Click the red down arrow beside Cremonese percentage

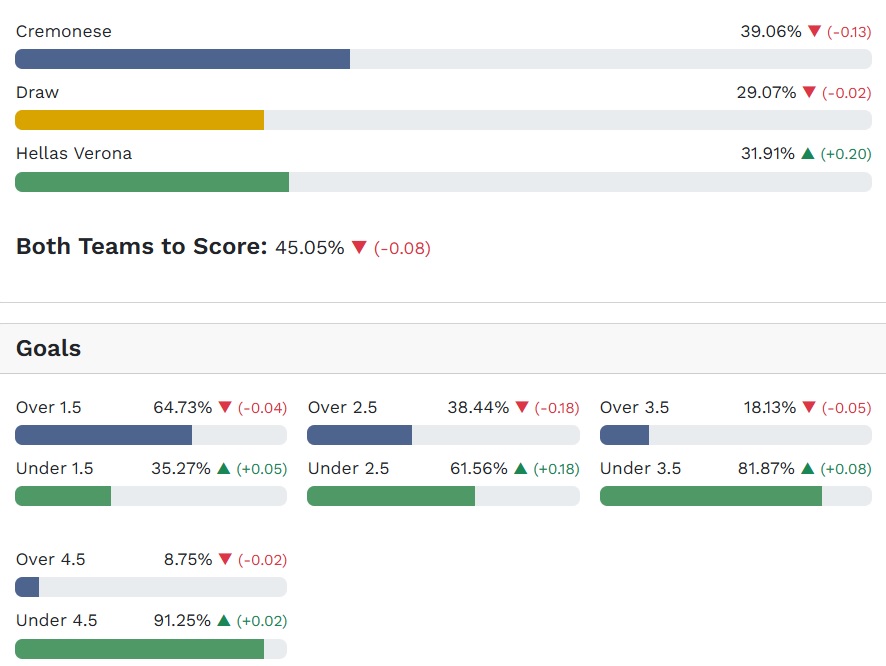[814, 32]
